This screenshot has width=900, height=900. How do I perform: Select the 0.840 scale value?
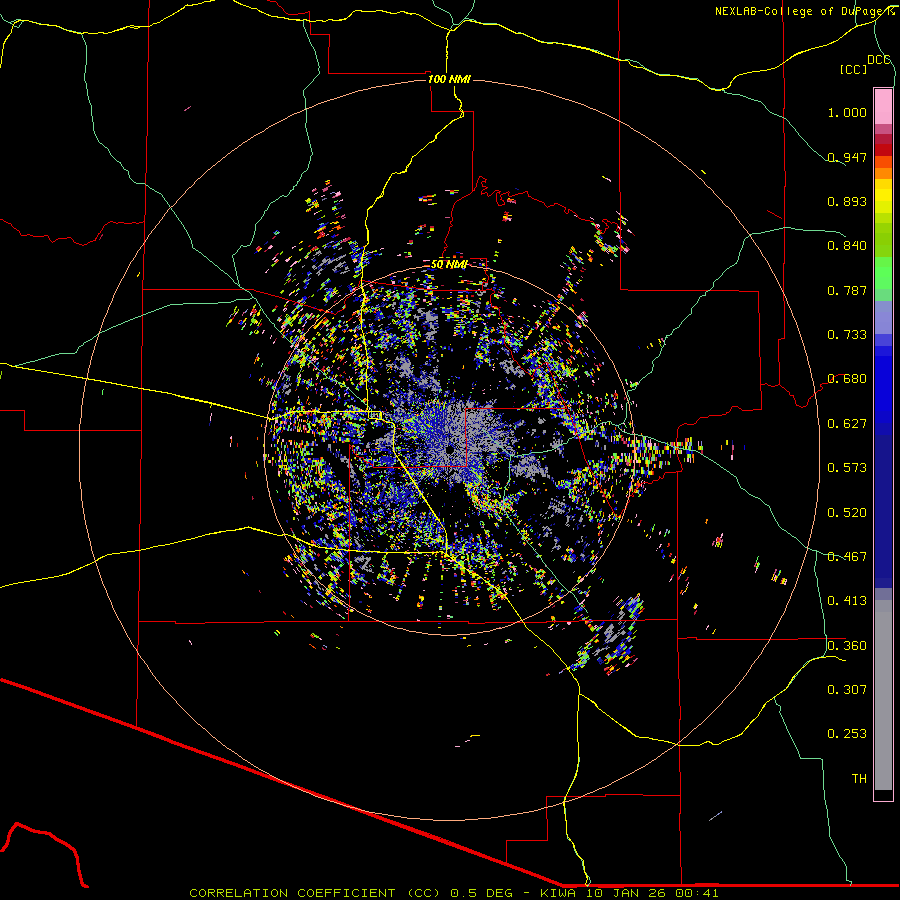[847, 246]
